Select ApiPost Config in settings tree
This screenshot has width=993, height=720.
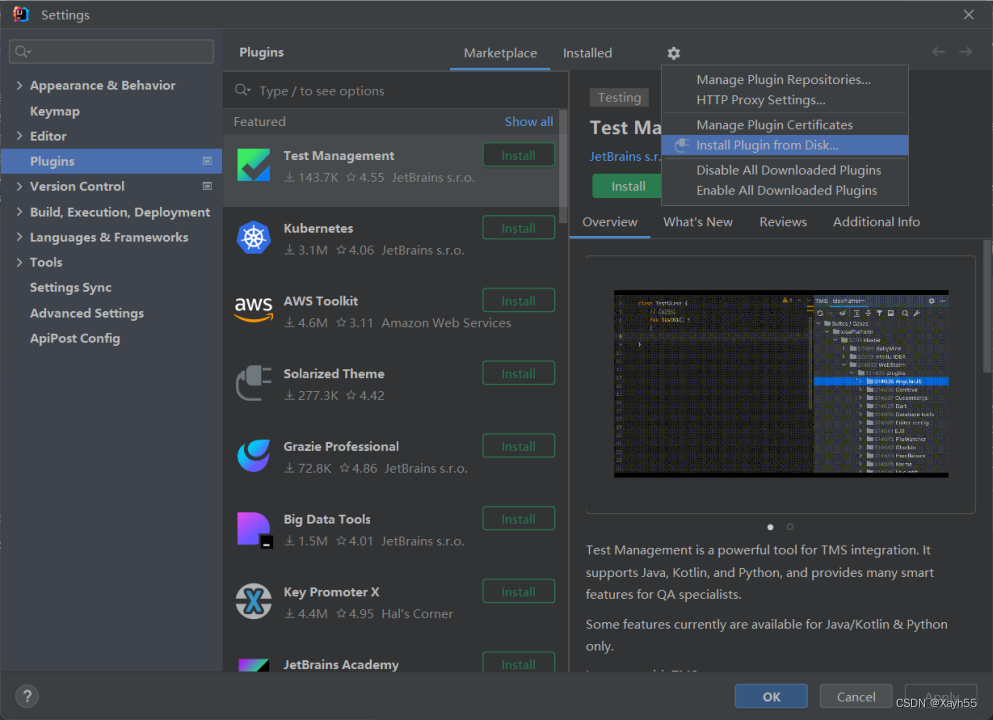coord(75,338)
